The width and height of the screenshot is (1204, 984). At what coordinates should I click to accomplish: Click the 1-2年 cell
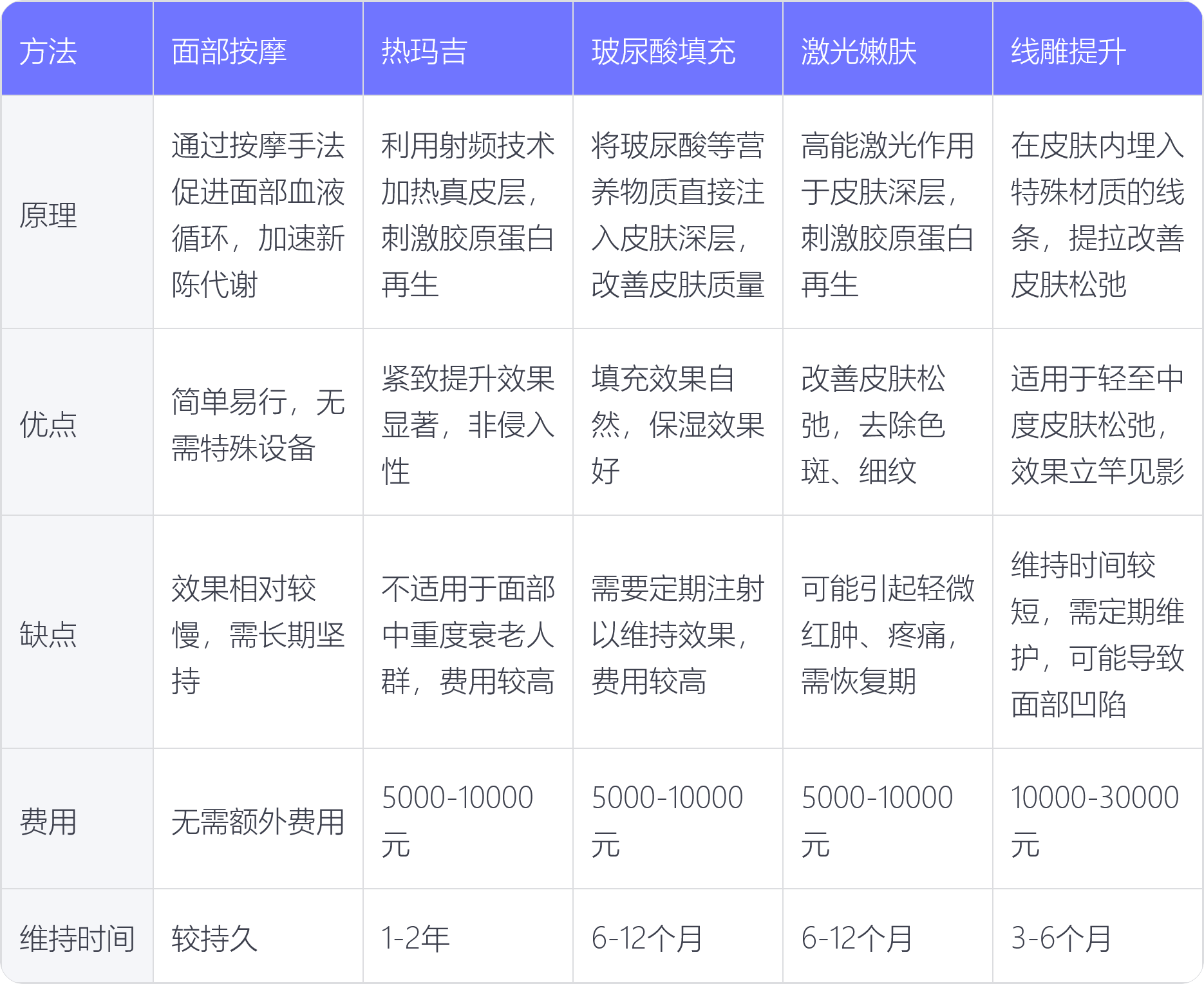click(468, 936)
